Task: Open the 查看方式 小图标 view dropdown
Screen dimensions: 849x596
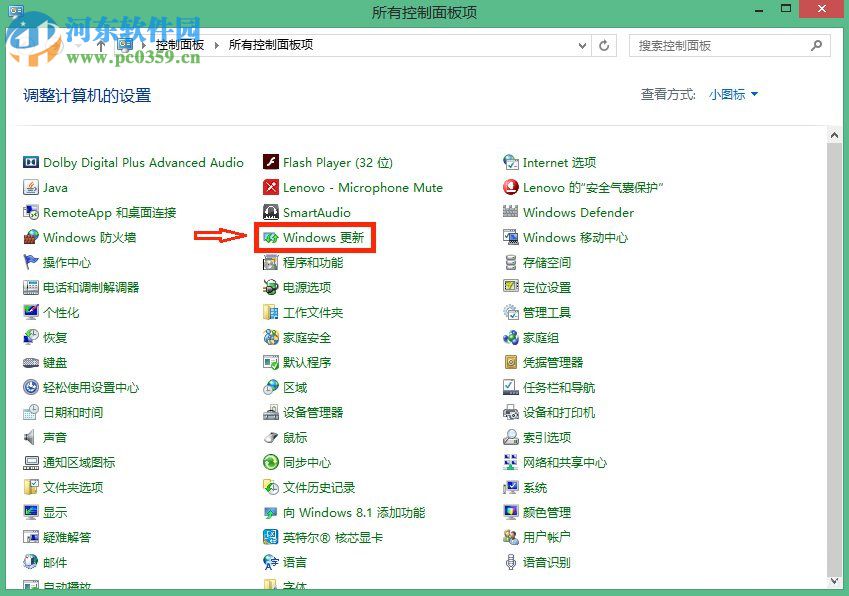Action: (x=733, y=94)
